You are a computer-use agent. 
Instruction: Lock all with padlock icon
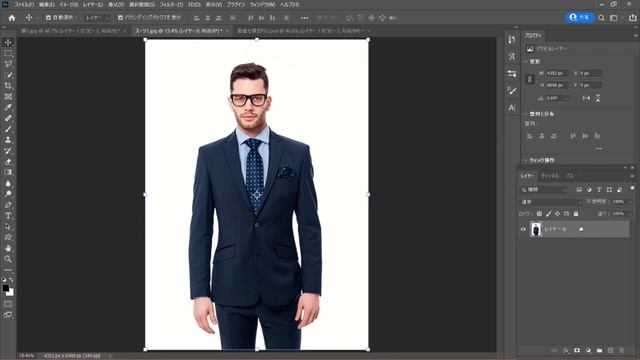coord(576,213)
